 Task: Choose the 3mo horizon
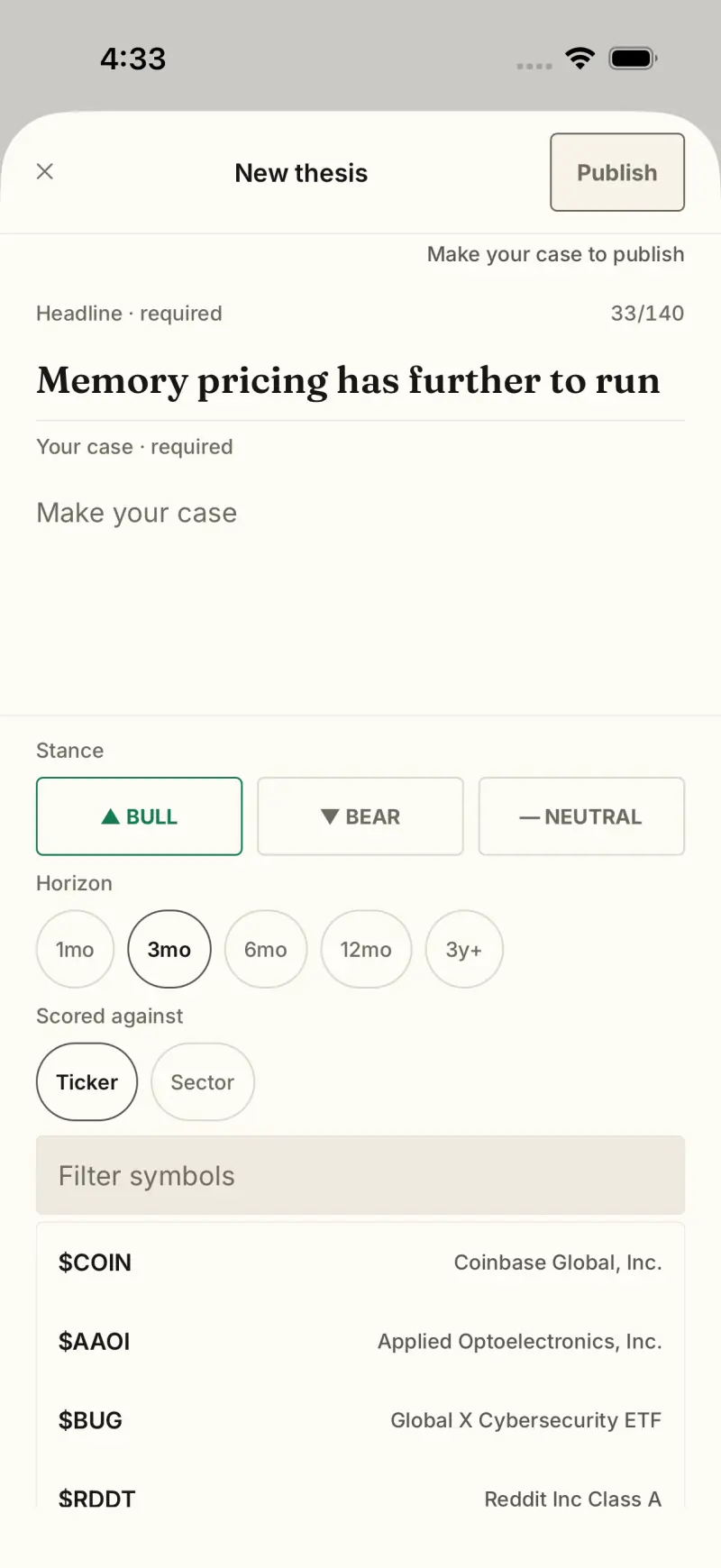pyautogui.click(x=169, y=949)
